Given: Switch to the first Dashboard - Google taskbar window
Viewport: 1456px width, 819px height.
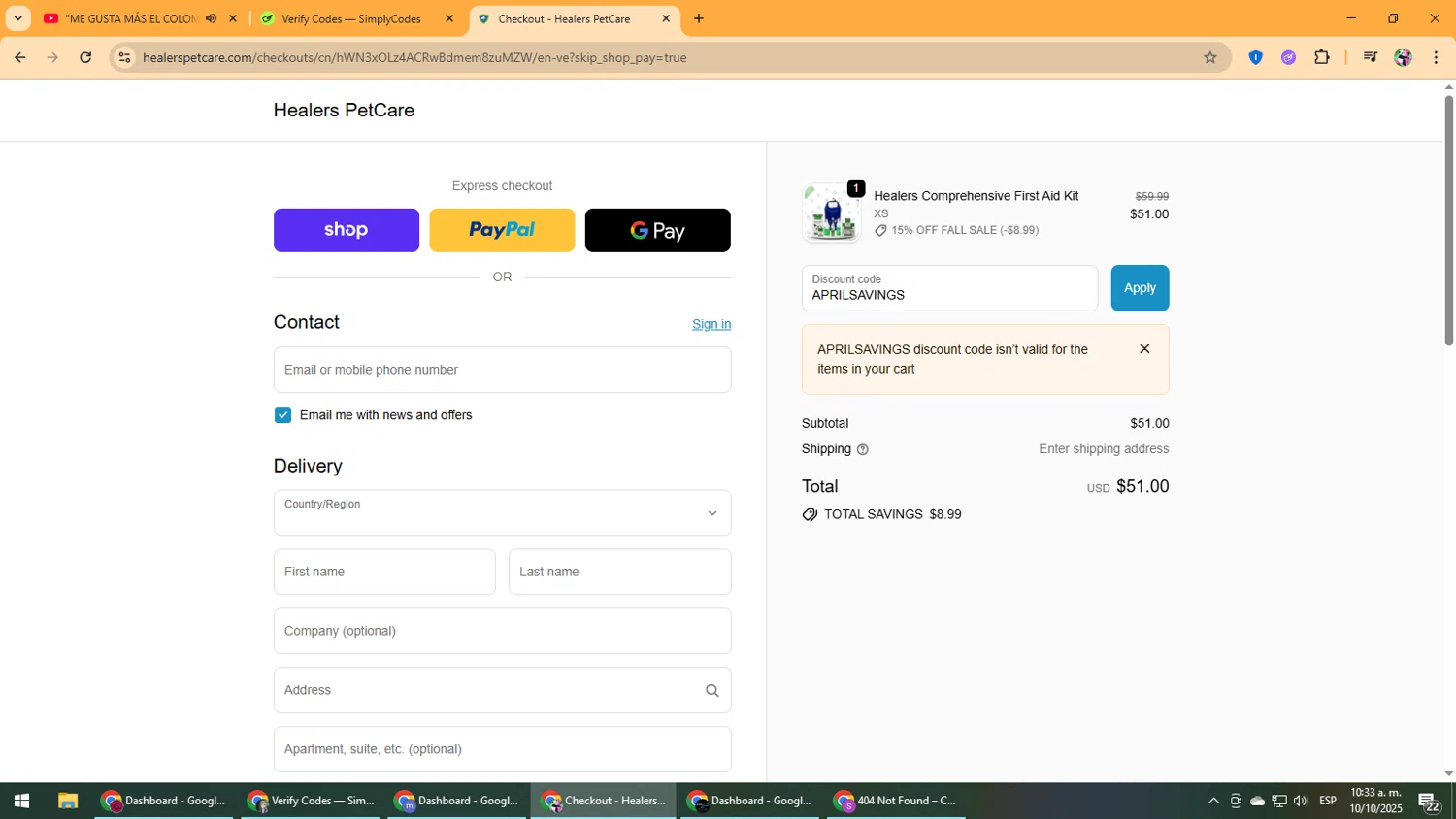Looking at the screenshot, I should [164, 801].
